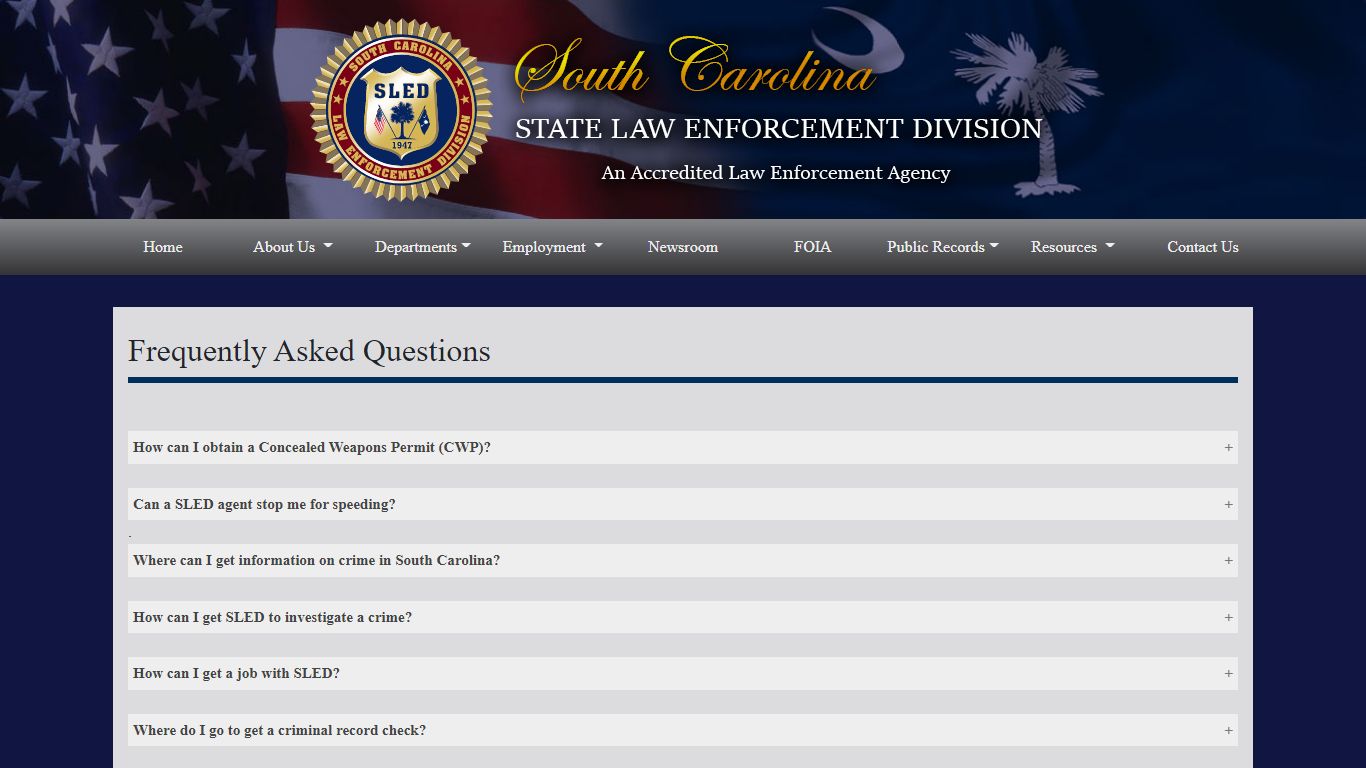1366x768 pixels.
Task: Go to Contact Us
Action: [1203, 247]
